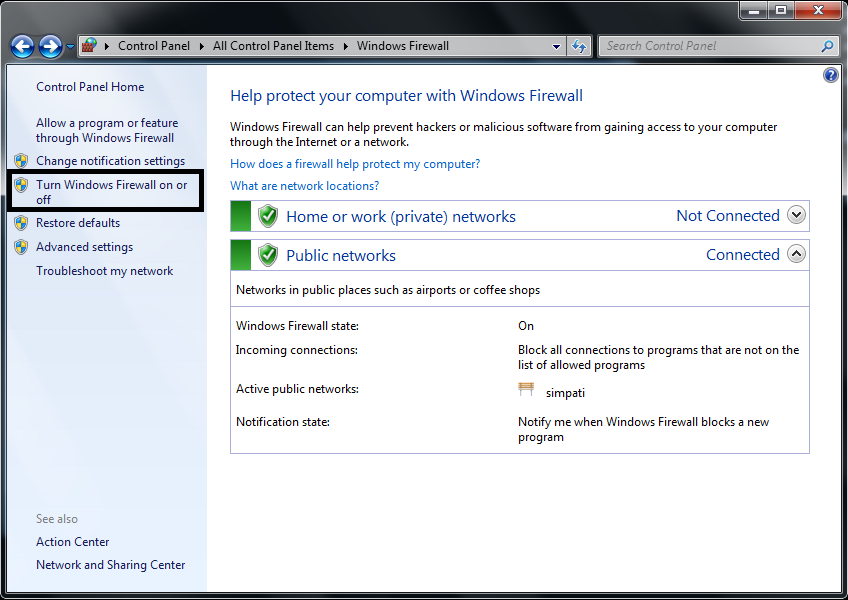Click shield icon beside Advanced settings
Viewport: 848px width, 600px height.
[21, 247]
